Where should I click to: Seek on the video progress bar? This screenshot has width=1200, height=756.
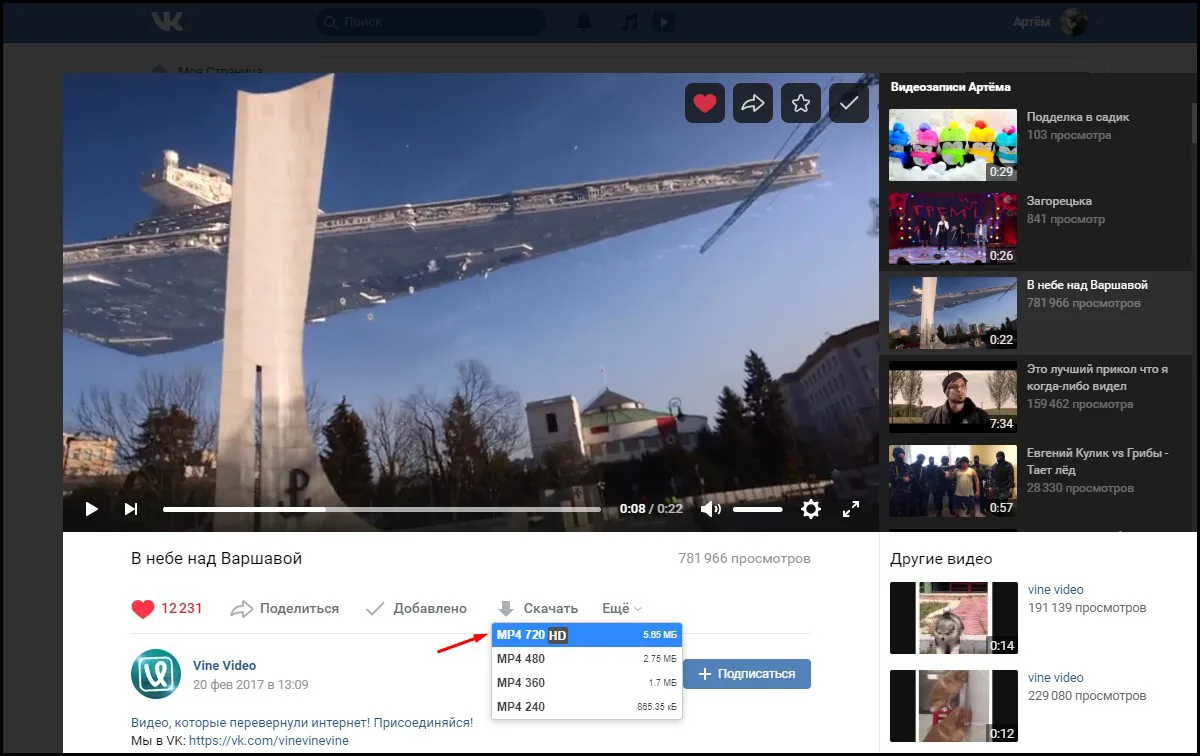[382, 509]
